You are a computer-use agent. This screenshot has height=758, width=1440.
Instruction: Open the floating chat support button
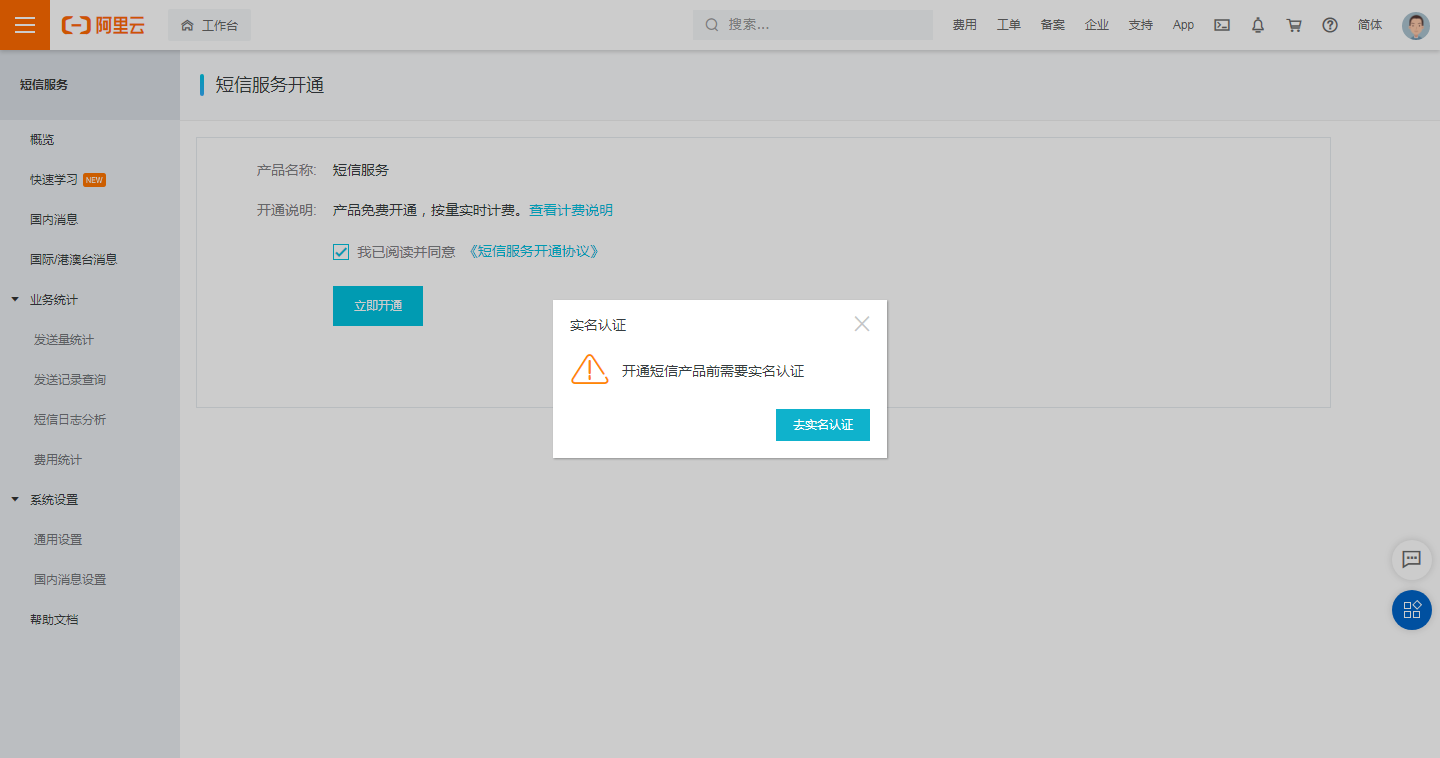click(1411, 560)
